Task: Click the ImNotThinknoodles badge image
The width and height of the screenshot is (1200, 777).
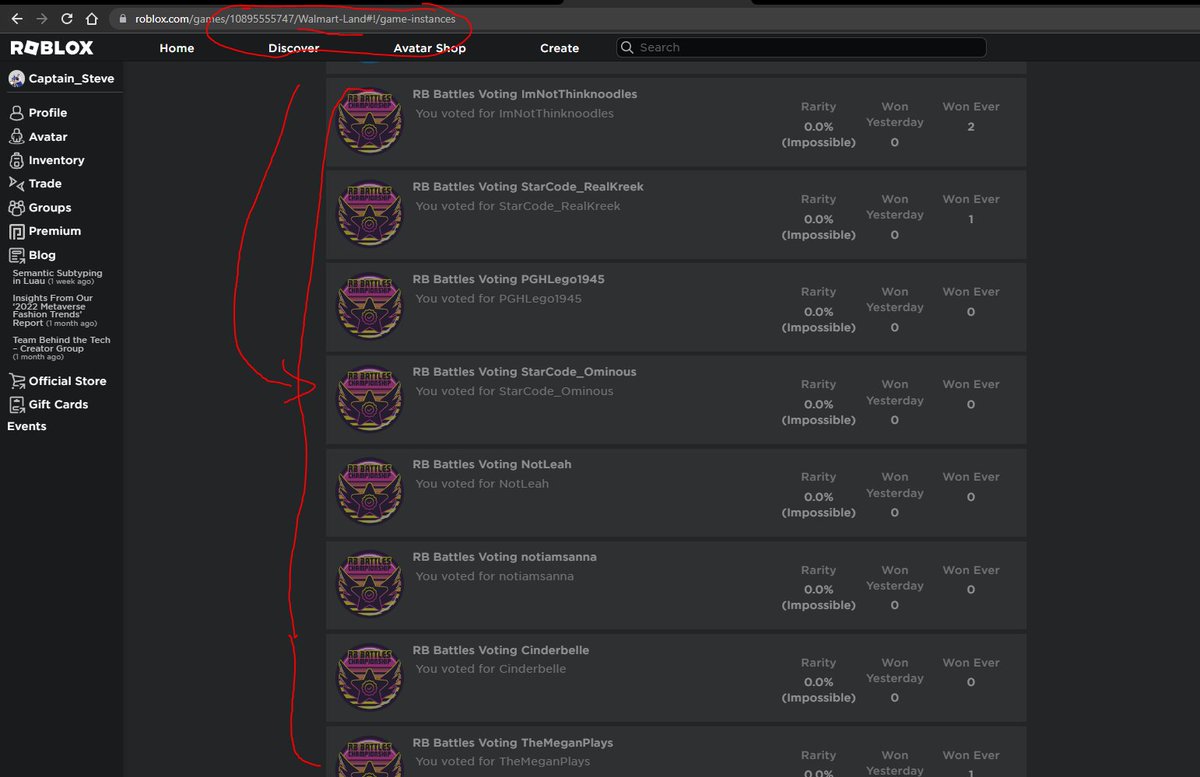Action: [369, 121]
